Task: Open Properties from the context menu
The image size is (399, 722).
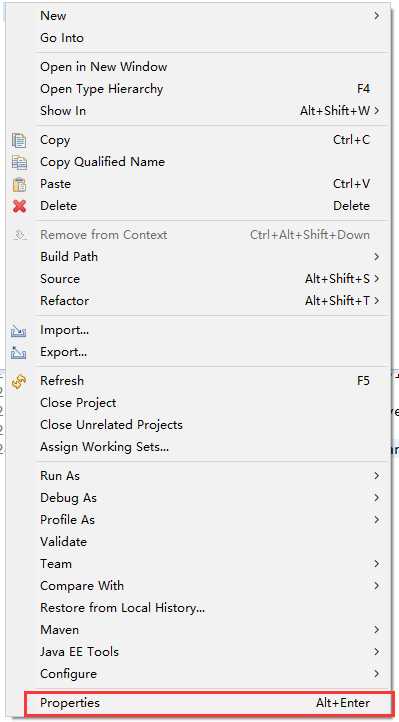Action: tap(209, 703)
